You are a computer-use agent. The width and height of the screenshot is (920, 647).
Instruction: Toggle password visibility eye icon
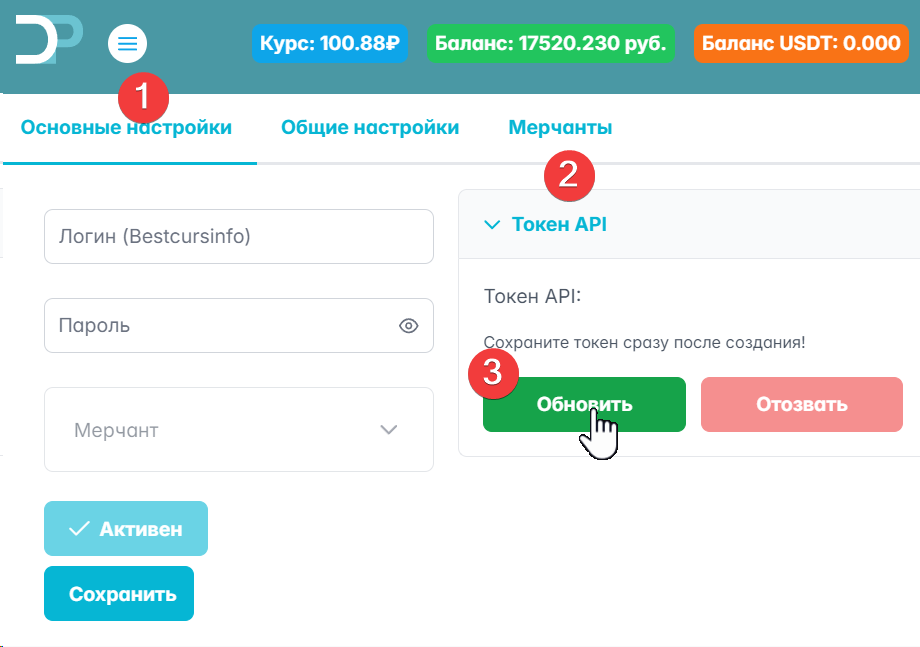408,326
